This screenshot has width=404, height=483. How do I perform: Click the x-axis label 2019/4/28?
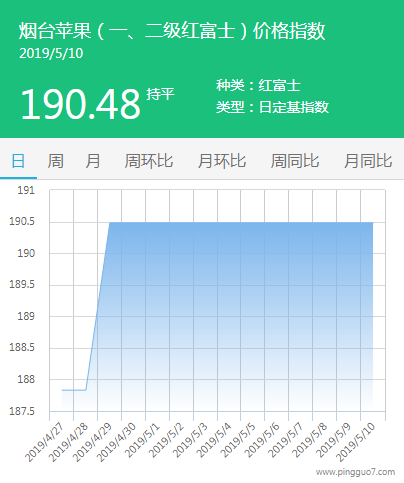click(68, 442)
